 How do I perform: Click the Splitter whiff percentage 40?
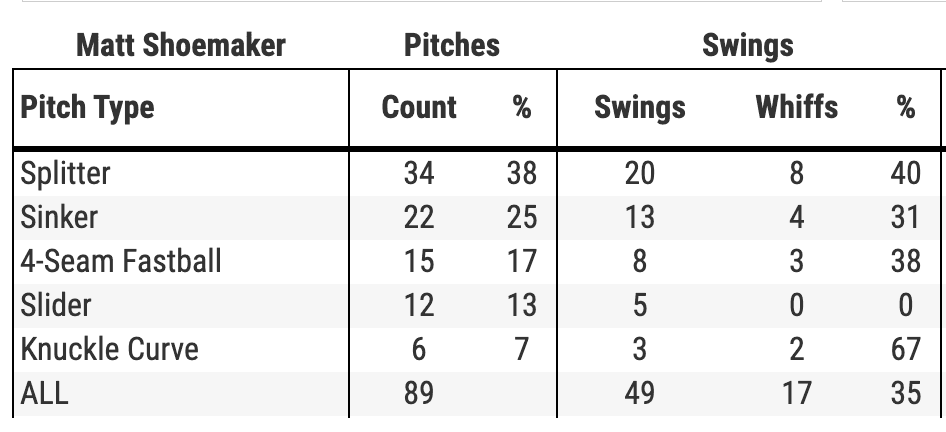click(905, 173)
